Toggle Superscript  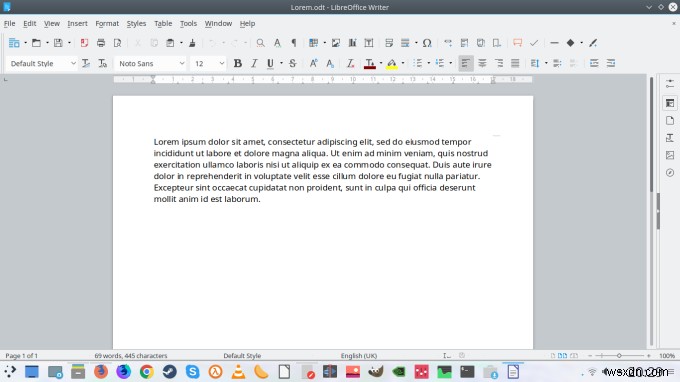pyautogui.click(x=313, y=64)
